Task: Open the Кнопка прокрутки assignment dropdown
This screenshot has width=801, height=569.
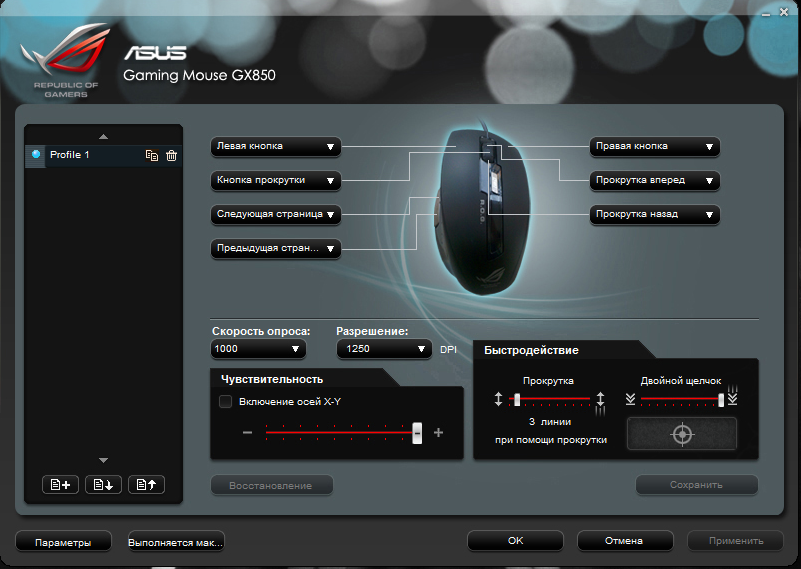Action: coord(276,181)
